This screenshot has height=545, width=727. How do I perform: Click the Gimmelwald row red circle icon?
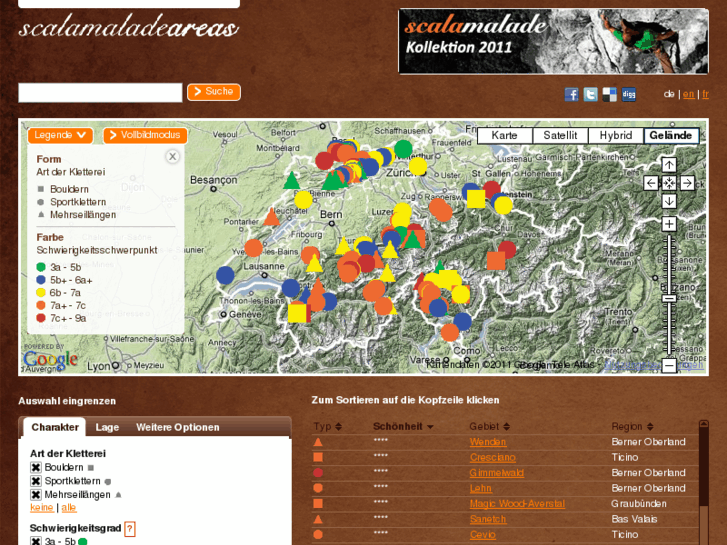click(318, 473)
